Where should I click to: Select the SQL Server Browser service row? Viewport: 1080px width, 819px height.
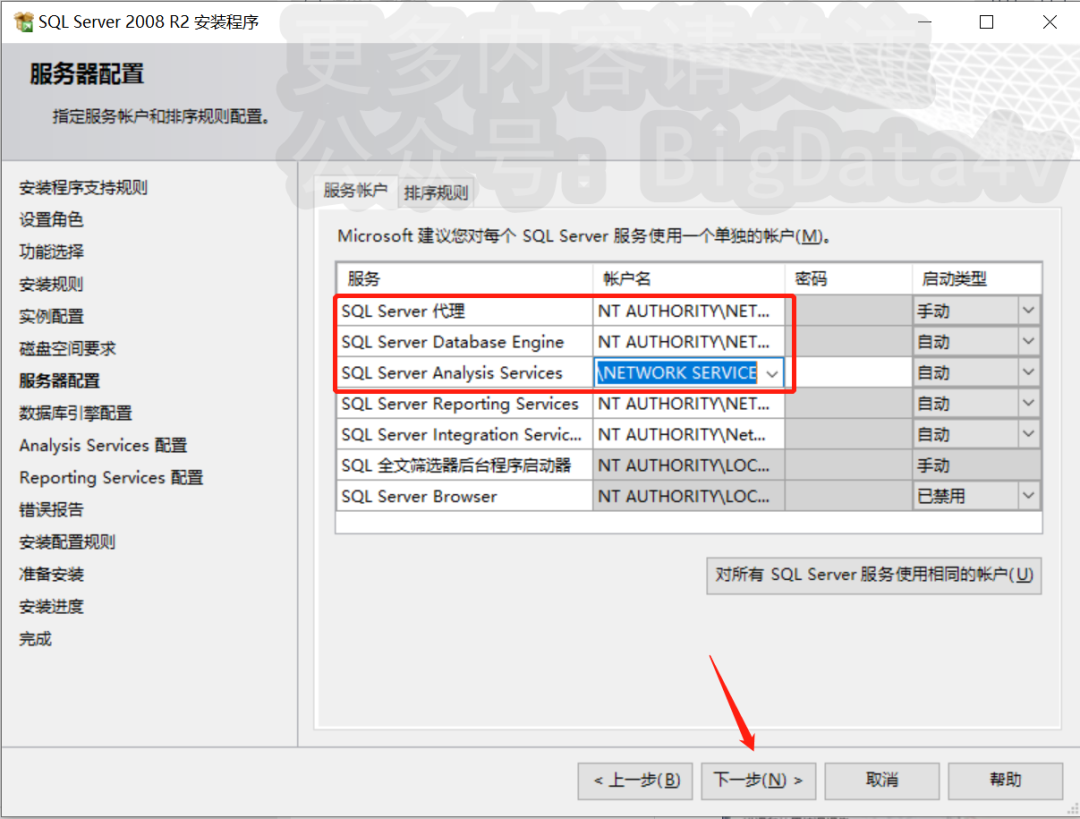coord(464,496)
